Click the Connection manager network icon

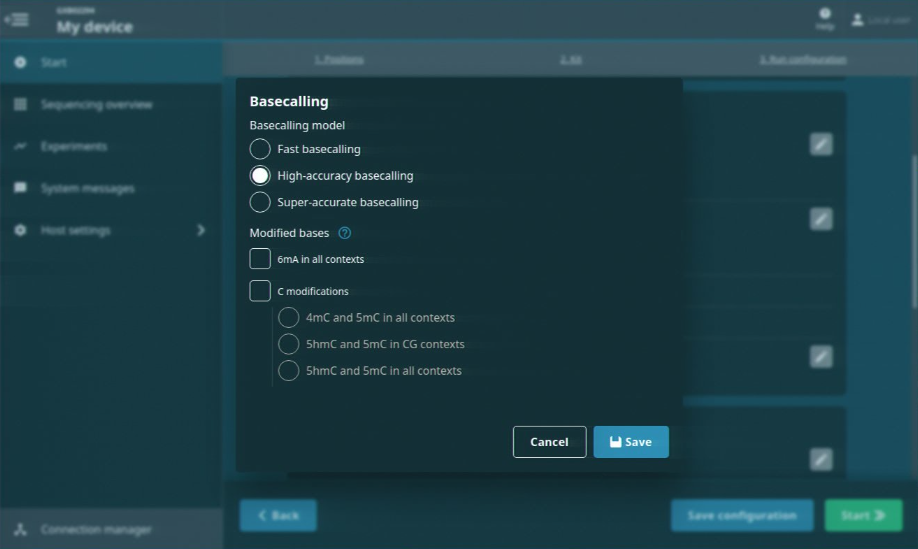click(x=20, y=529)
